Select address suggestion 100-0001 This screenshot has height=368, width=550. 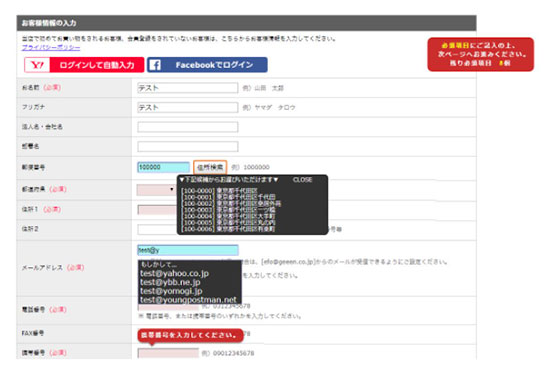coord(228,197)
